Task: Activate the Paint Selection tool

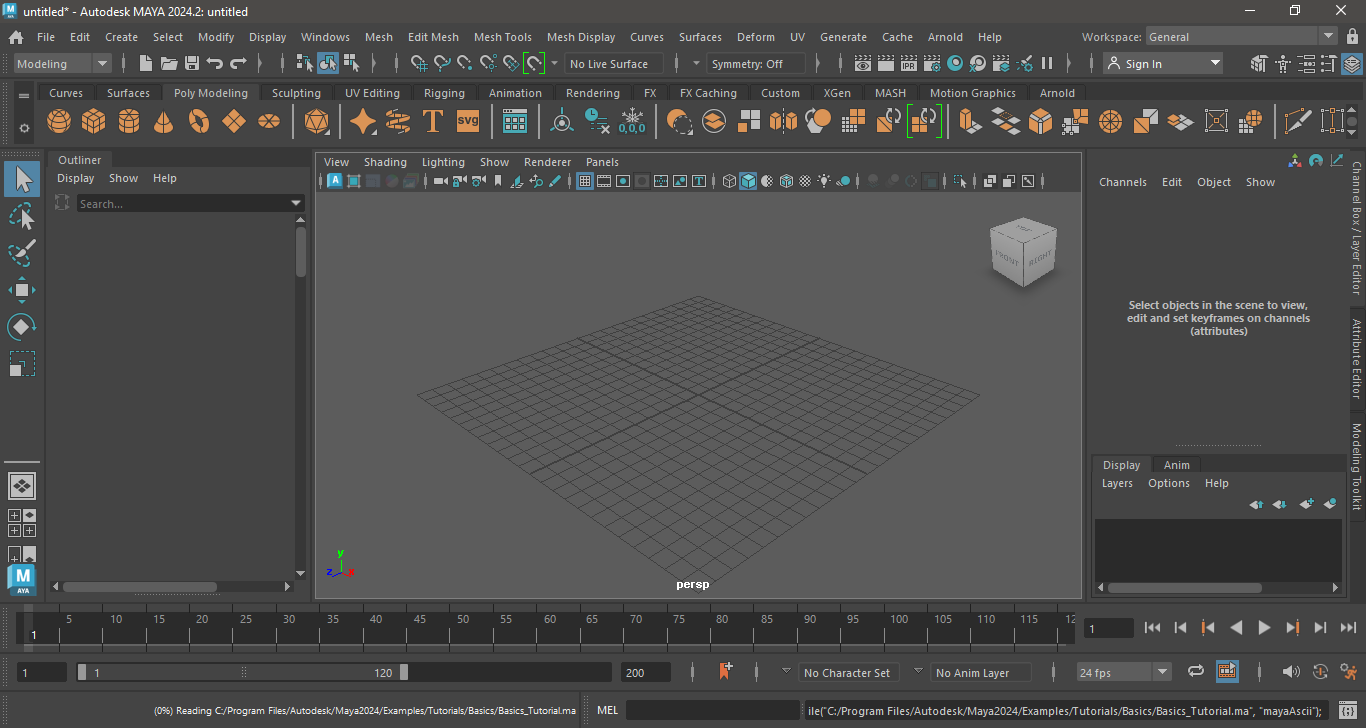Action: click(22, 253)
